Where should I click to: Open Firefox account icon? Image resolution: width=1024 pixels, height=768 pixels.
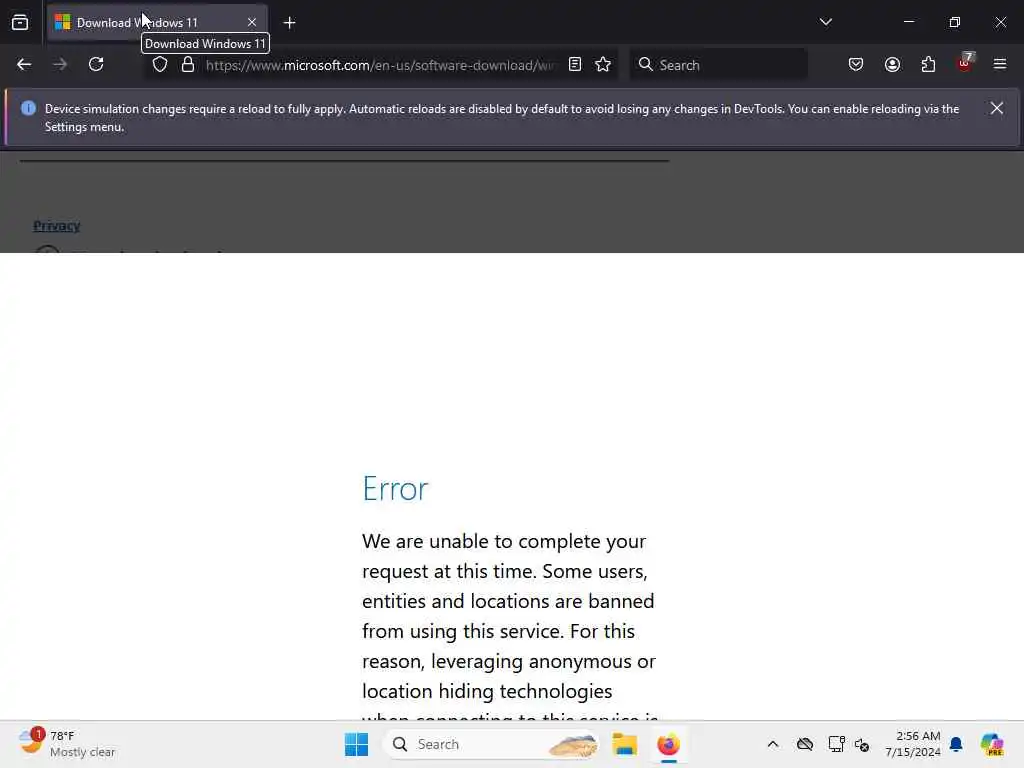892,64
